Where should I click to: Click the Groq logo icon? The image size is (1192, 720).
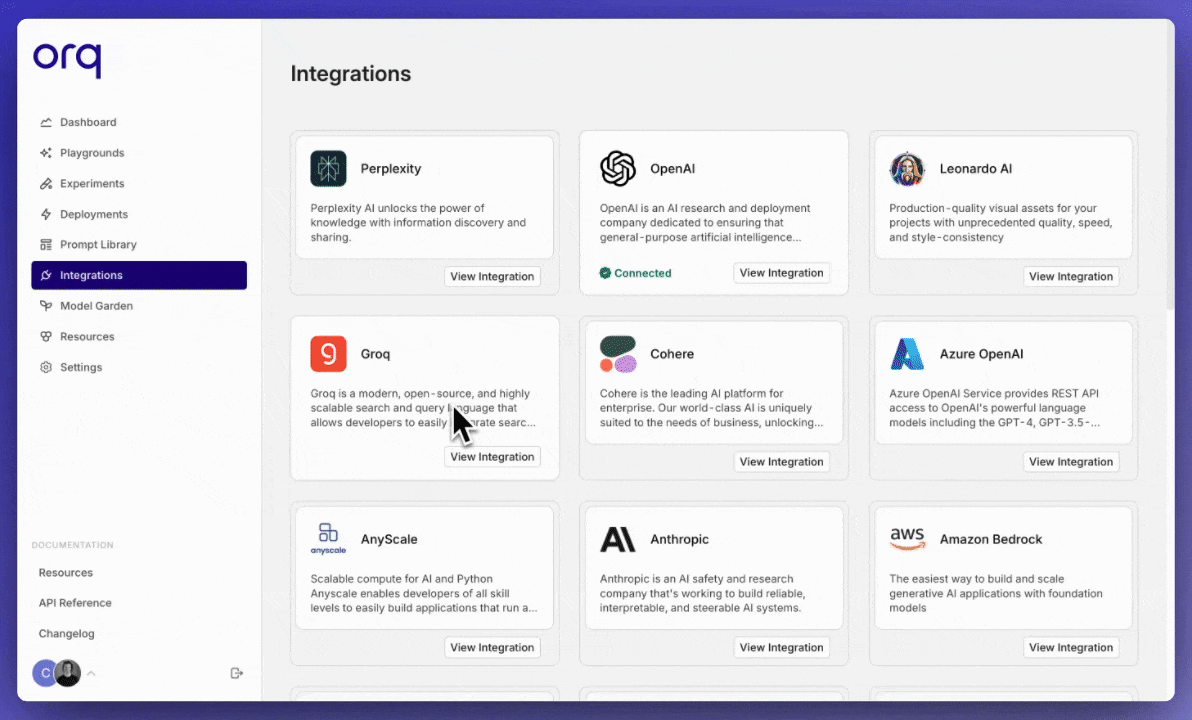pyautogui.click(x=328, y=354)
